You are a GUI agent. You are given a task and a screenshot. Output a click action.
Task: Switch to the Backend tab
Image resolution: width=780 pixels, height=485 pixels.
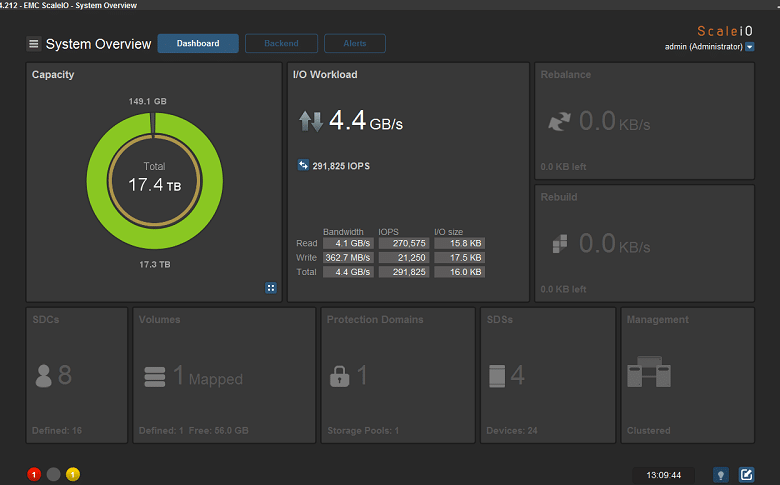[281, 43]
